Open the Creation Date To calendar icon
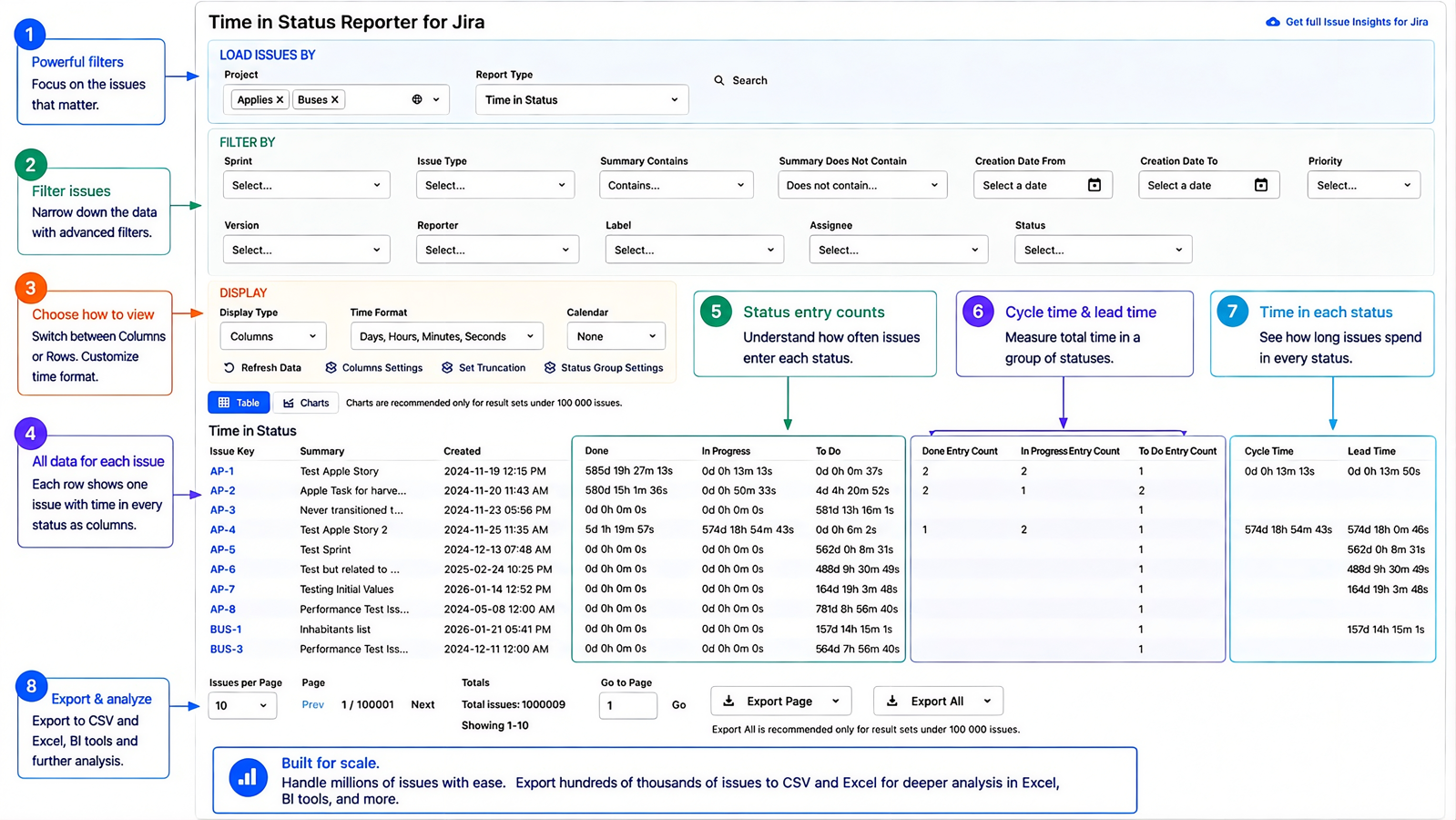Image resolution: width=1456 pixels, height=820 pixels. [x=1261, y=185]
